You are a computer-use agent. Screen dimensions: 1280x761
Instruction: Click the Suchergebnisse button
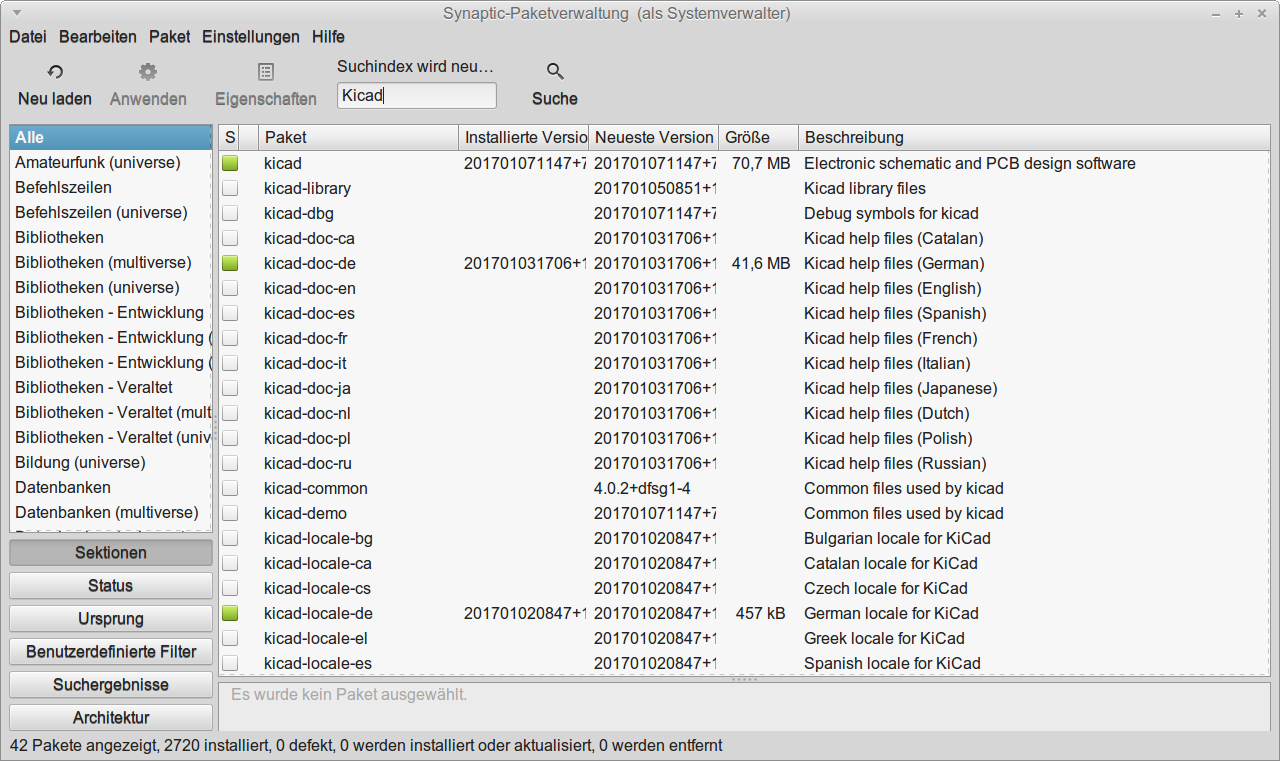[111, 685]
